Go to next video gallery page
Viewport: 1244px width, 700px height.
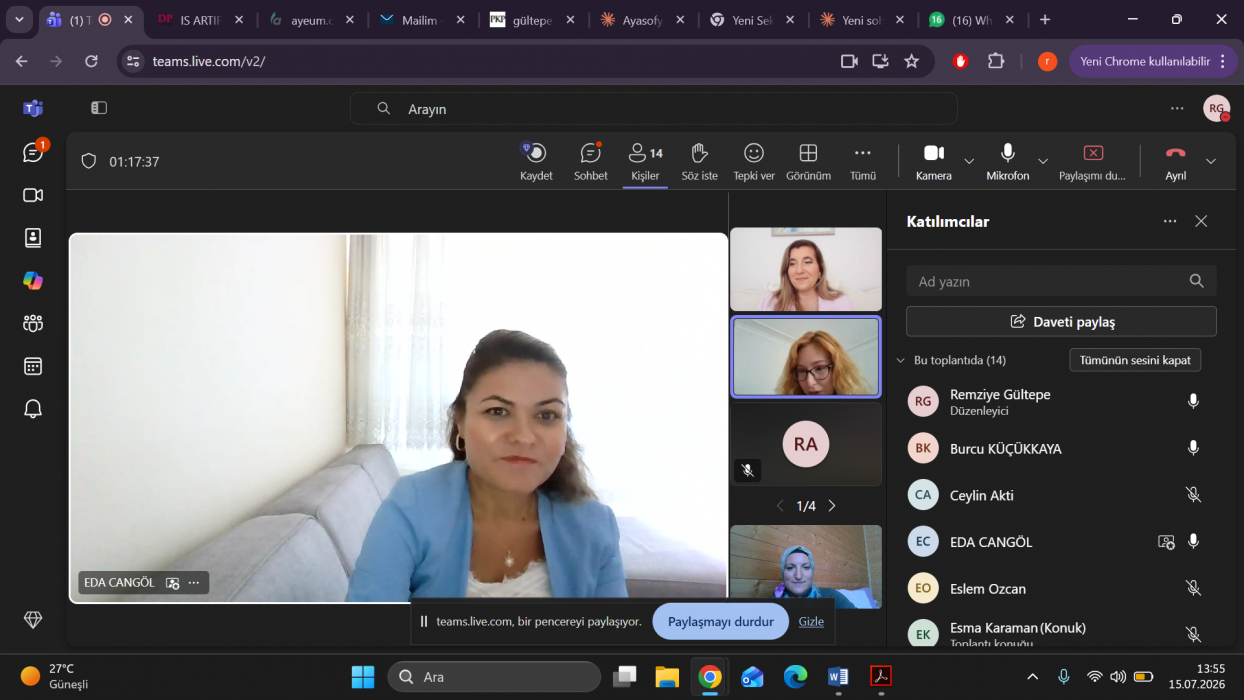coord(831,506)
